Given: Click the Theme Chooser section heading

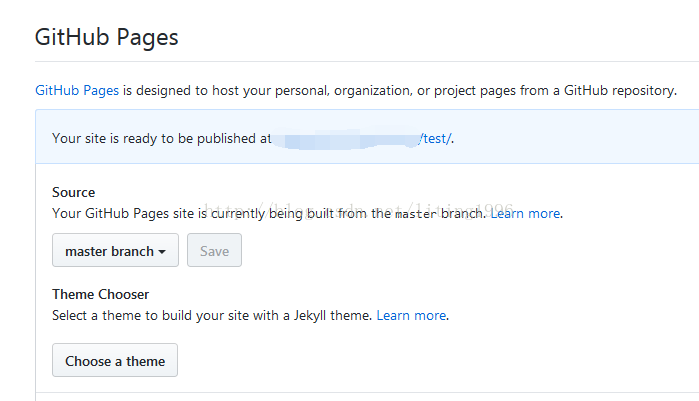Looking at the screenshot, I should [101, 295].
